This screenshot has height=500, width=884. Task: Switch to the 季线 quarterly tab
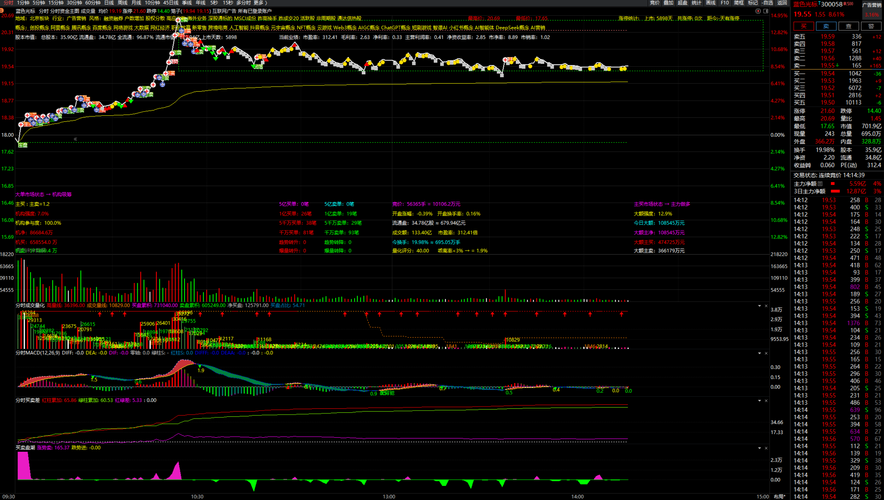point(187,3)
